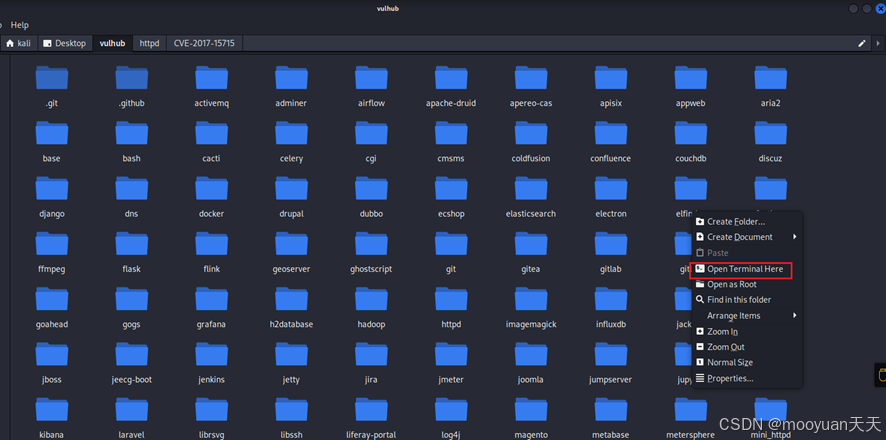
Task: Go to kali home in path bar
Action: click(x=19, y=43)
